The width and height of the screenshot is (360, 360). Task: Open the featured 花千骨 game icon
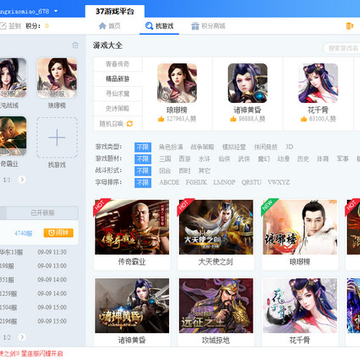click(x=318, y=83)
